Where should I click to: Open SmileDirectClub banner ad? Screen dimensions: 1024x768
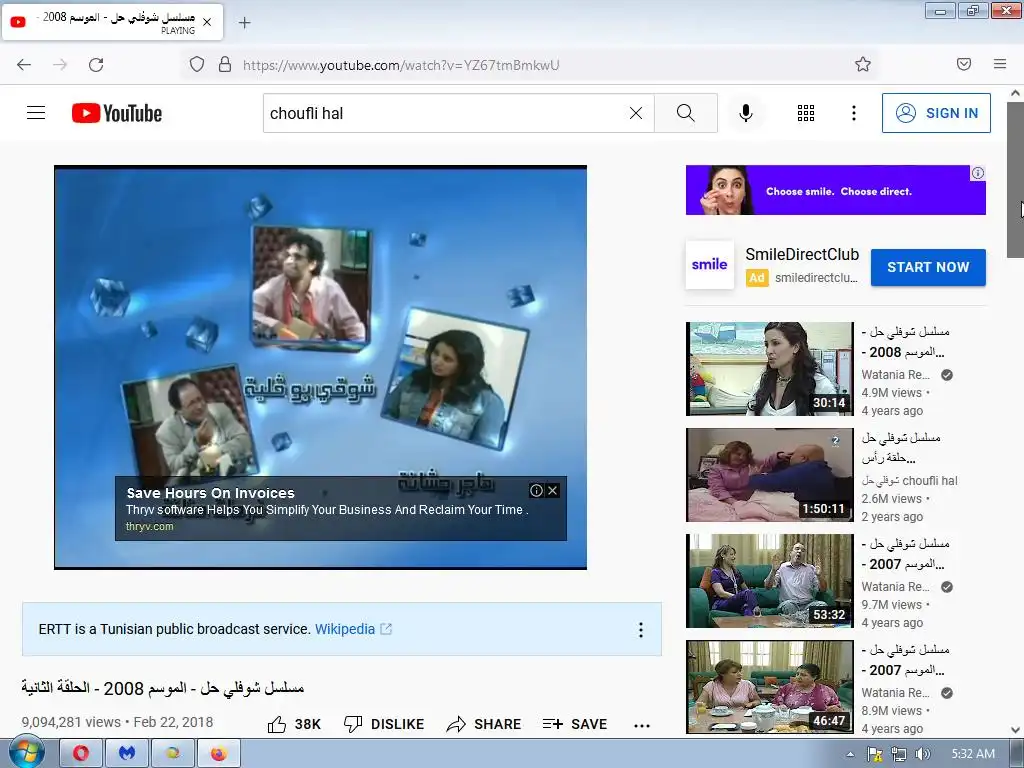[x=835, y=190]
